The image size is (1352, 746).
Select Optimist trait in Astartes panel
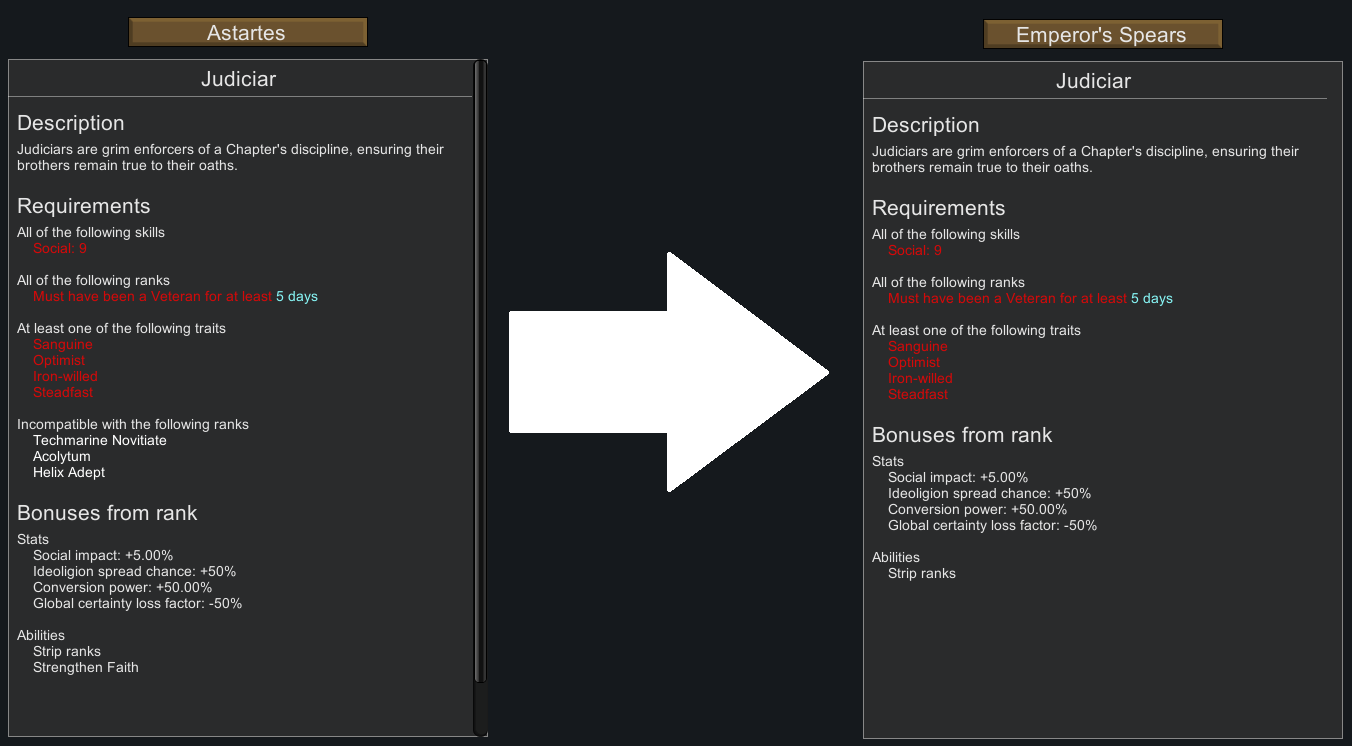click(59, 360)
